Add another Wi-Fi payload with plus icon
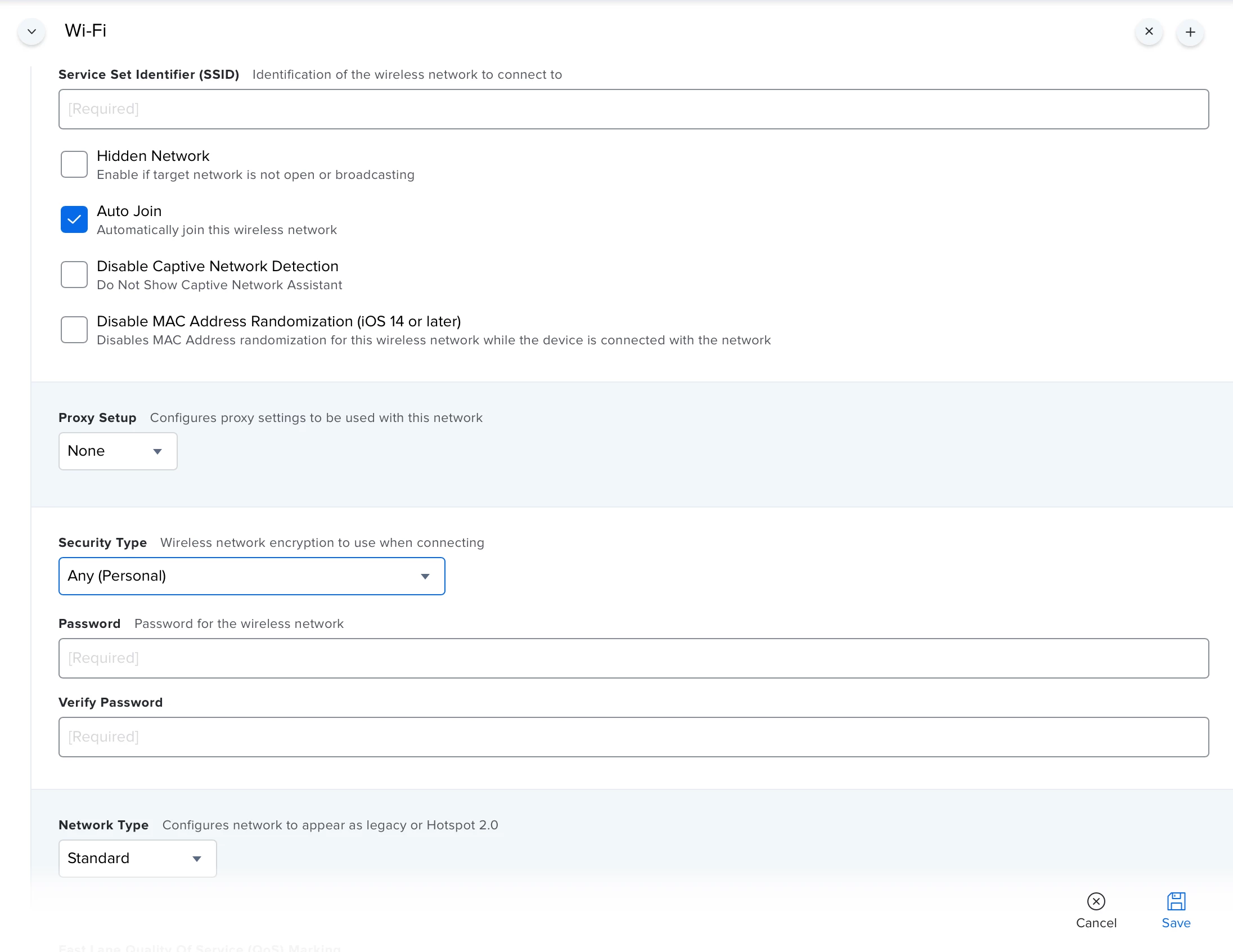This screenshot has width=1233, height=952. (x=1190, y=32)
